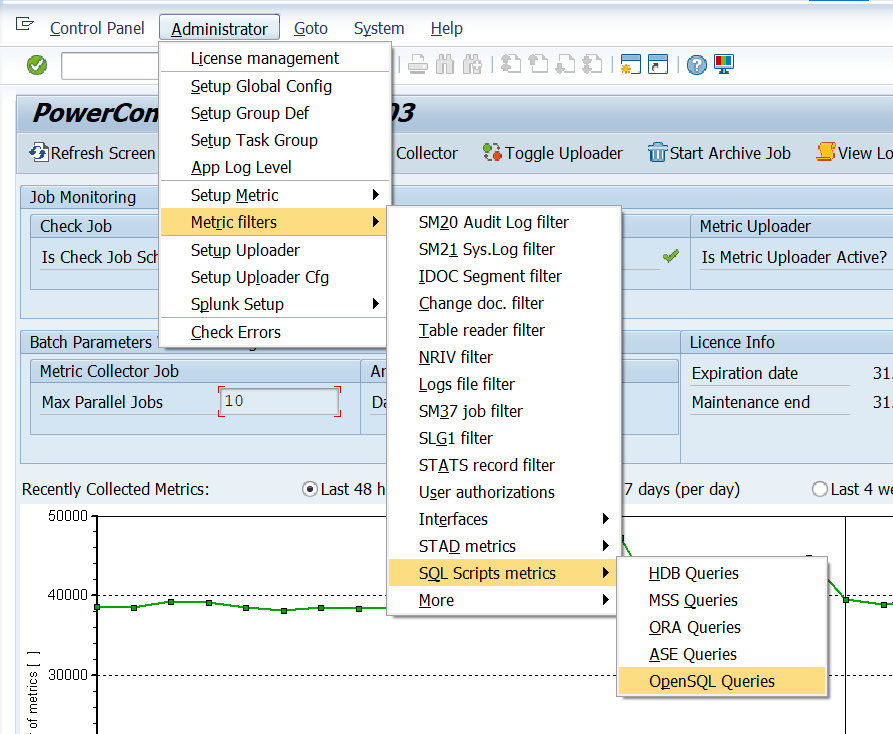The width and height of the screenshot is (893, 734).
Task: Click the Create New Session window icon
Action: [631, 65]
